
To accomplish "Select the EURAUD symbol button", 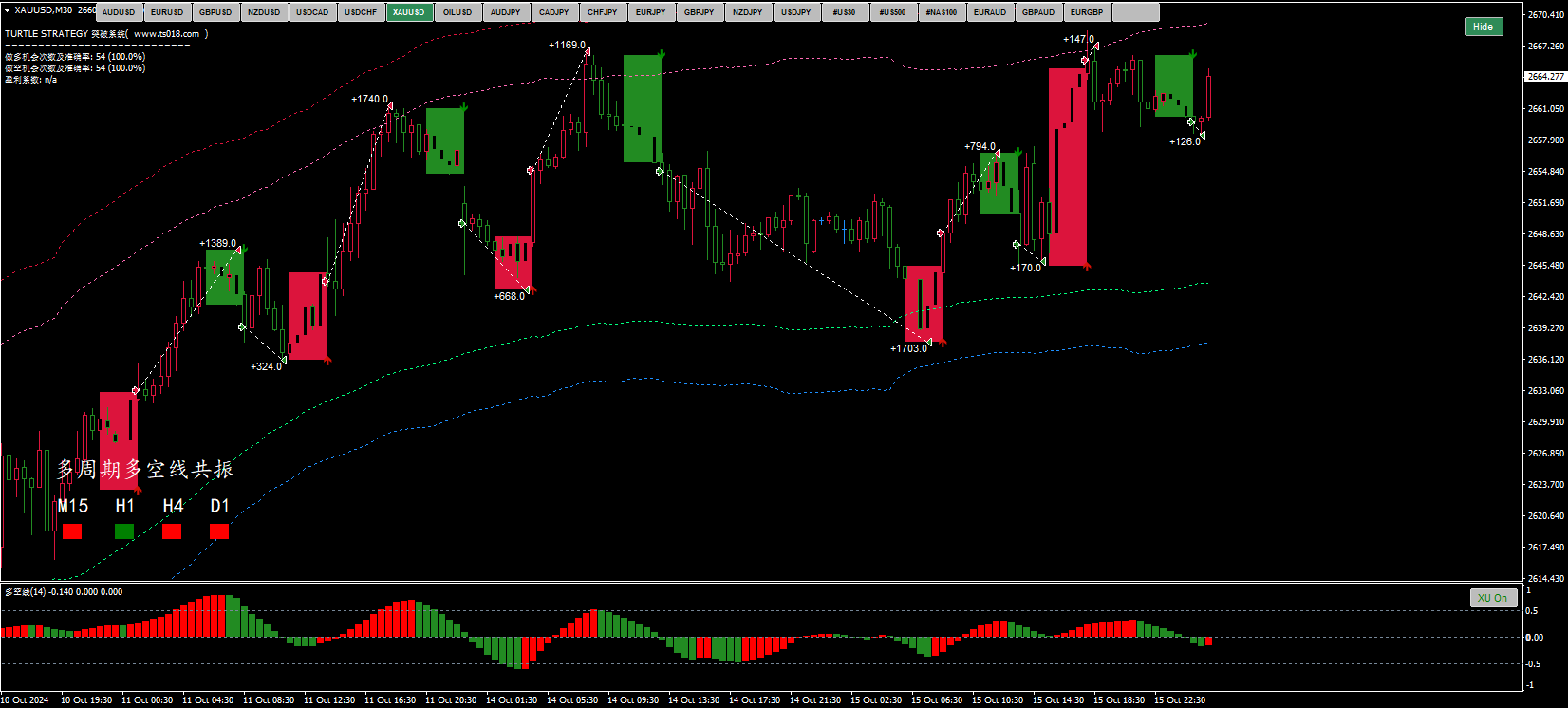I will pos(990,12).
